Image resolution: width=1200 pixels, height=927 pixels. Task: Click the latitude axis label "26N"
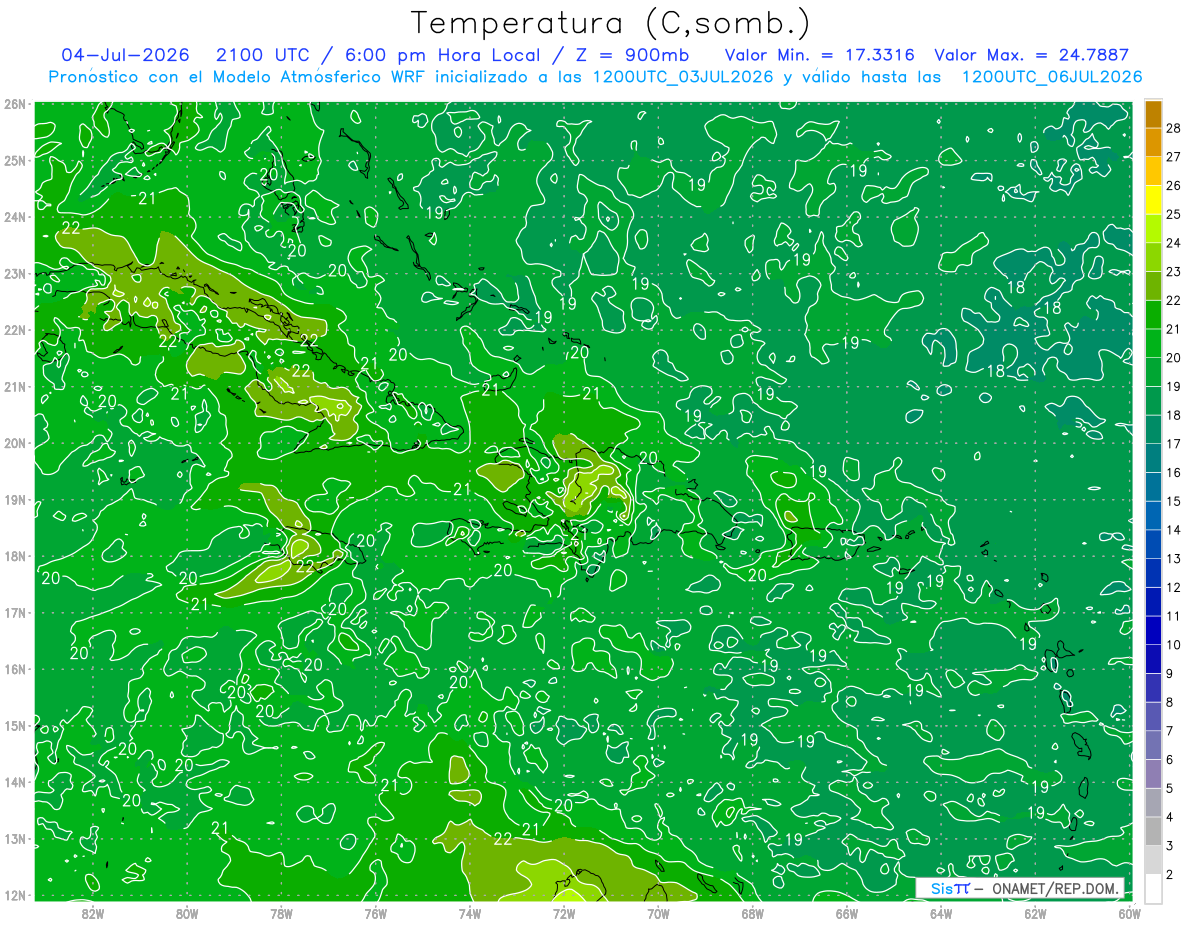[x=15, y=104]
